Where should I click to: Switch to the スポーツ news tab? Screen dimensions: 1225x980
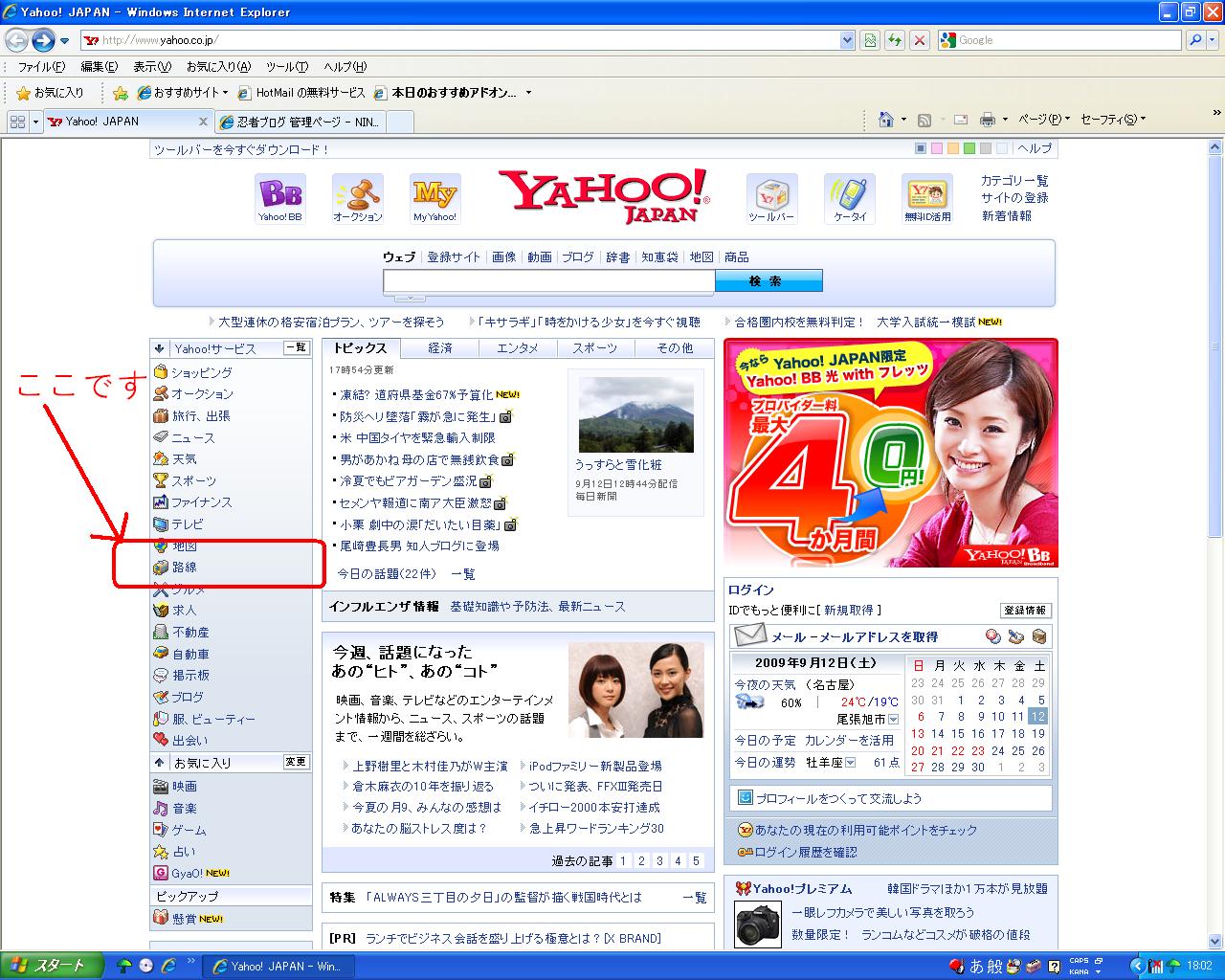tap(595, 348)
